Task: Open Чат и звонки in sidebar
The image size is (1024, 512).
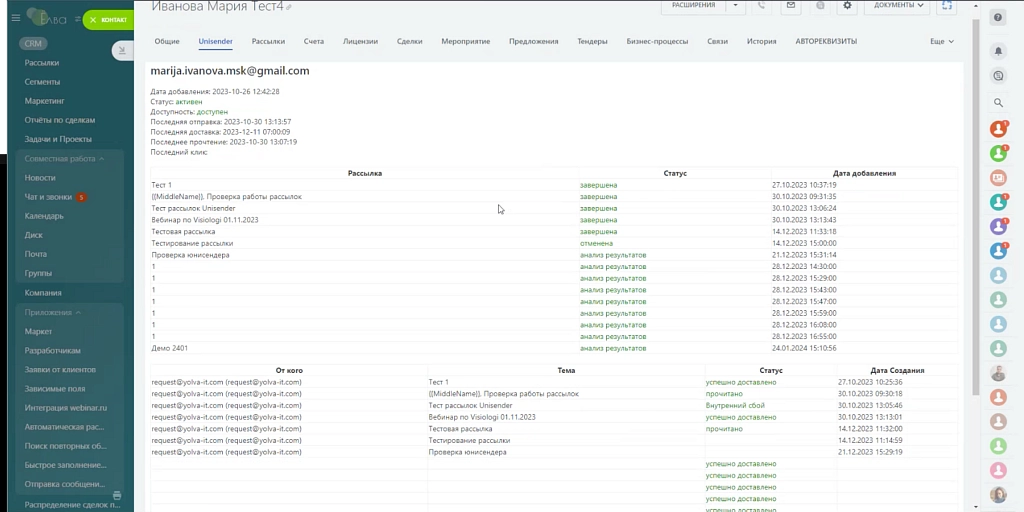Action: coord(48,197)
